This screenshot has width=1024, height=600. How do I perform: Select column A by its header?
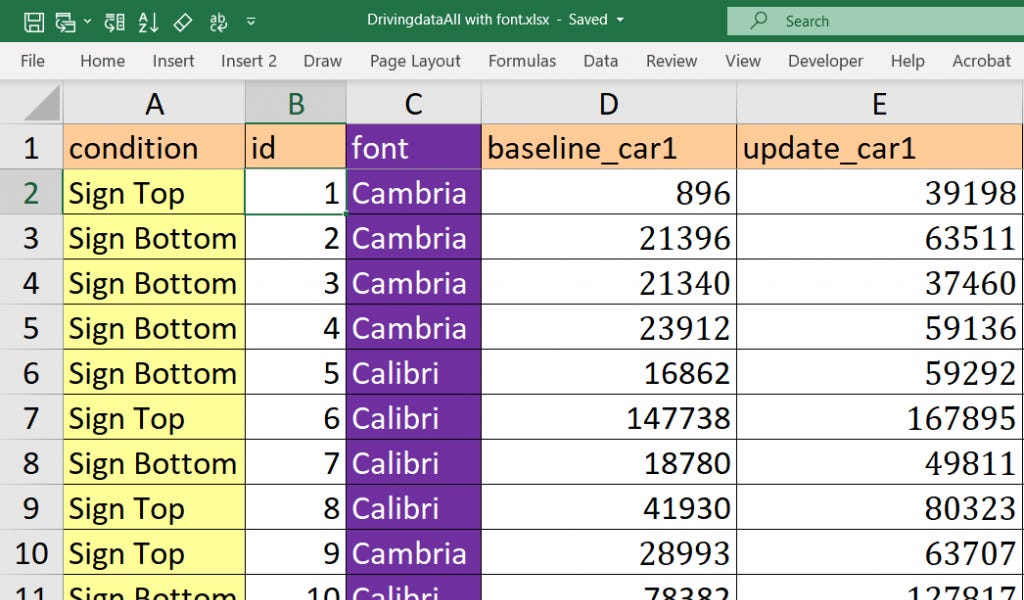pyautogui.click(x=154, y=104)
